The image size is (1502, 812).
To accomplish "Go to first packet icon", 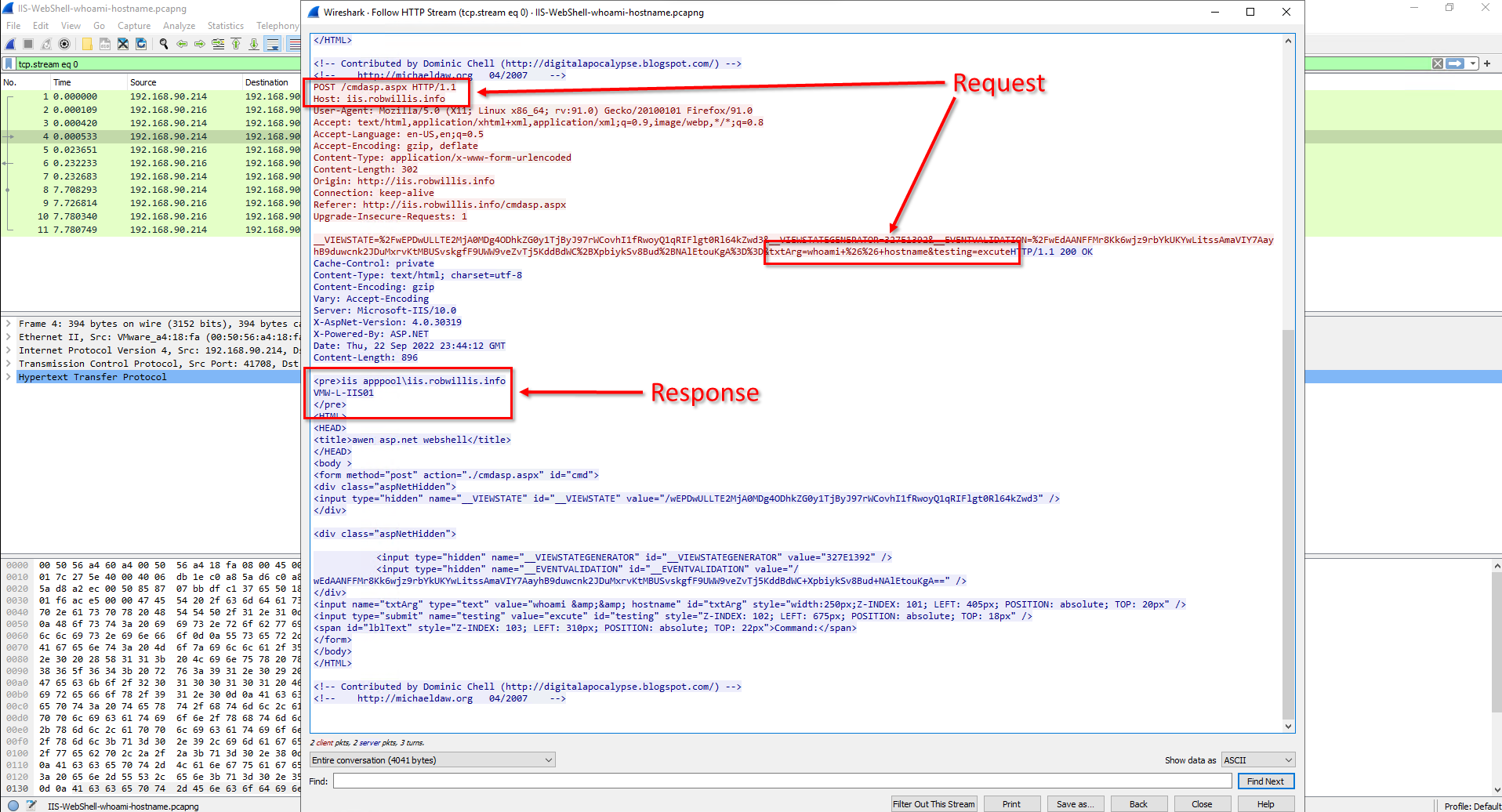I will click(x=236, y=44).
